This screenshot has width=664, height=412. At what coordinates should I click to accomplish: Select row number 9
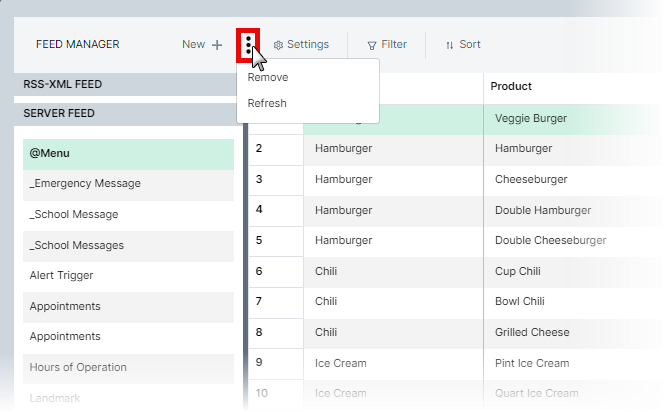(x=276, y=364)
